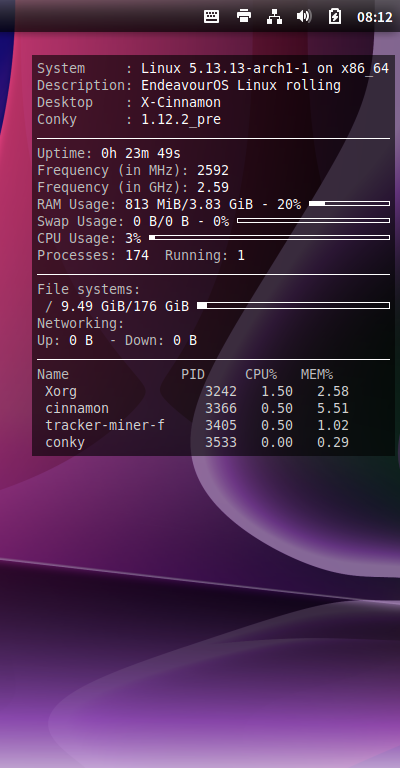Click the root filesystem usage bar
400x768 pixels.
293,306
